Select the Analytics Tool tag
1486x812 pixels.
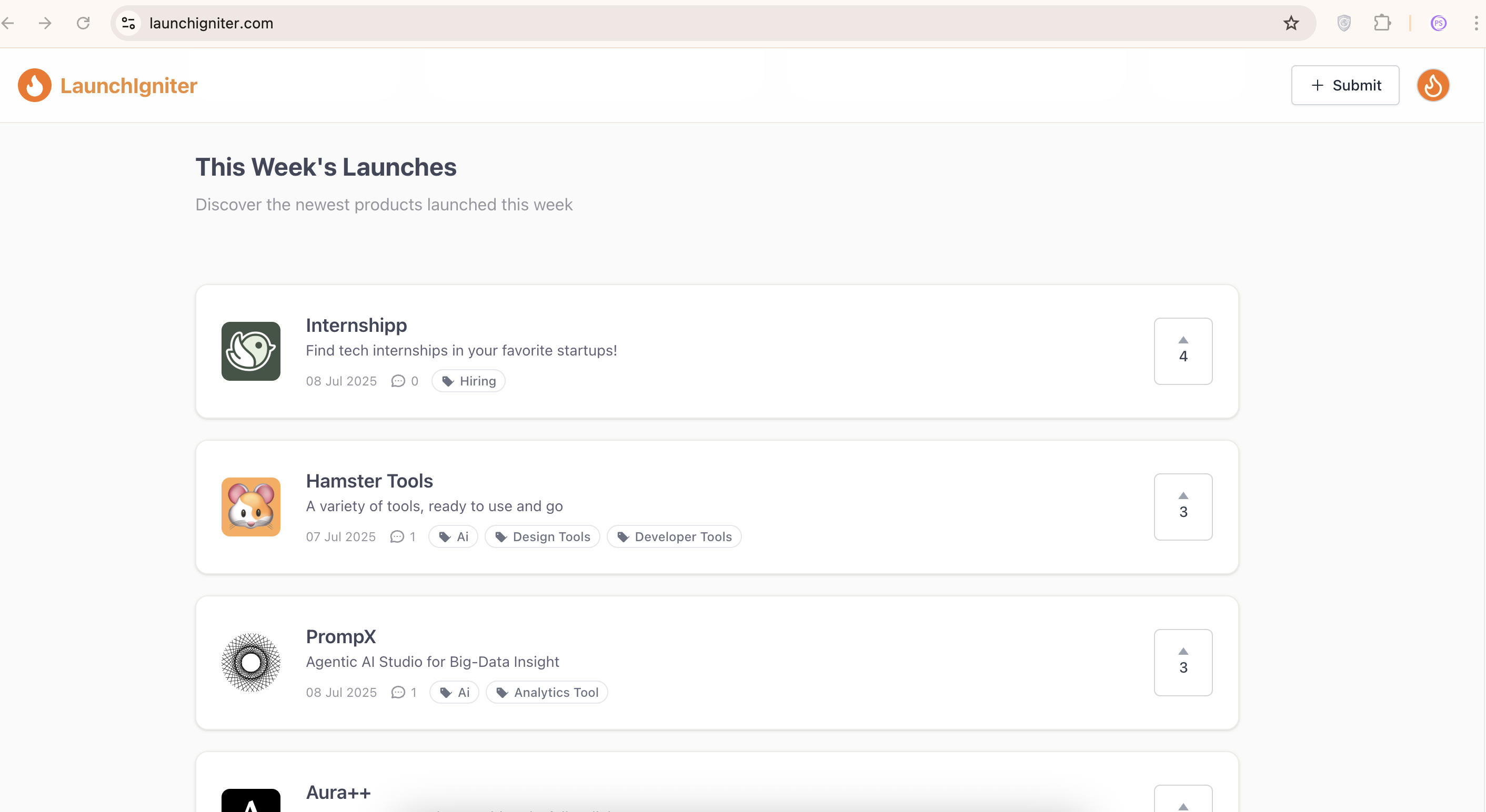[x=547, y=693]
